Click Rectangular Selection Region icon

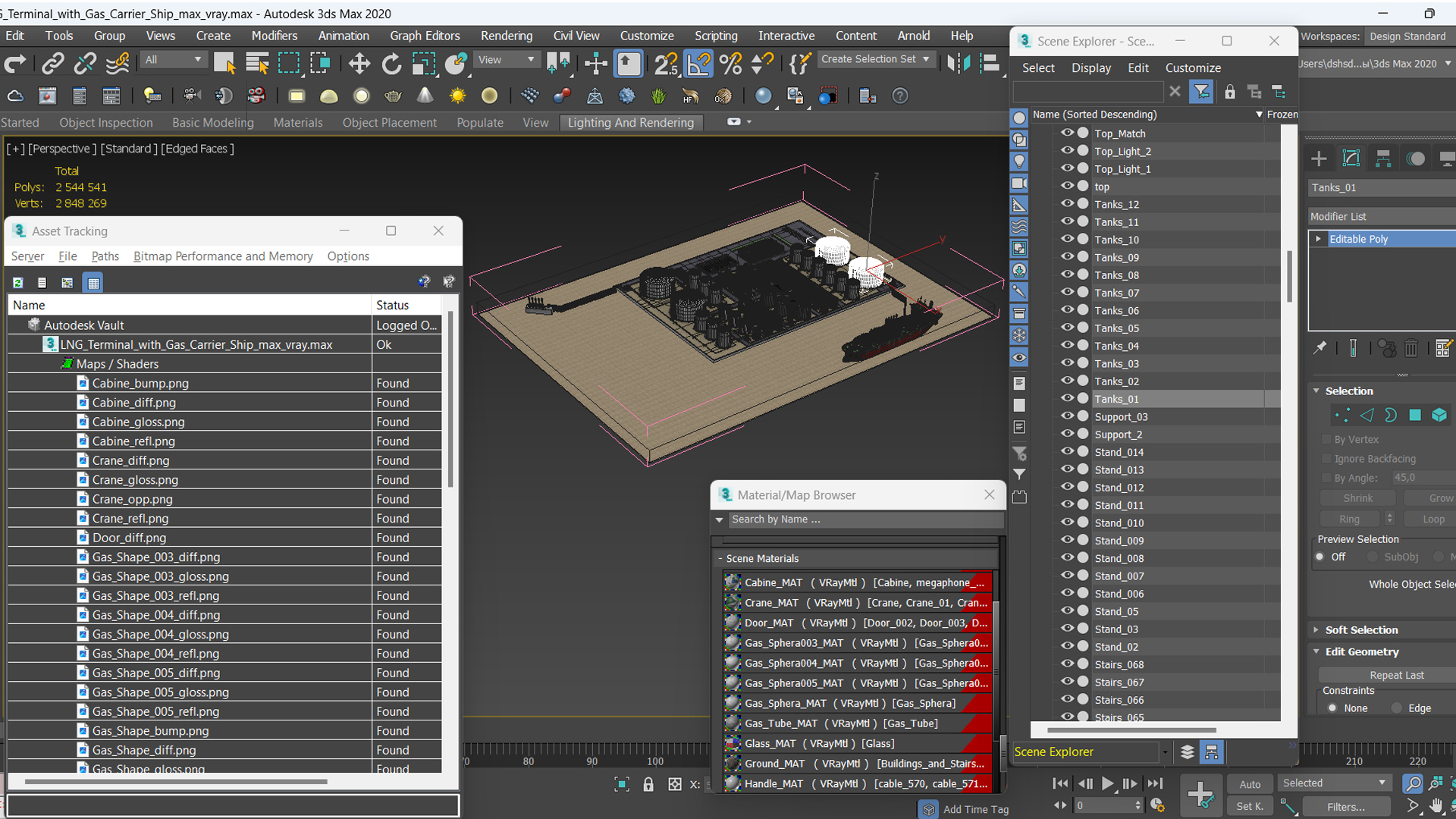click(x=289, y=64)
